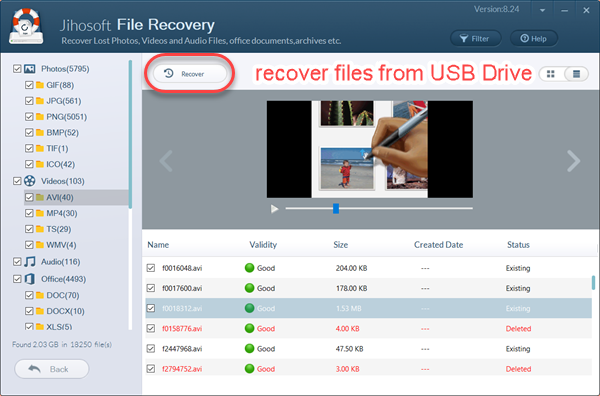Click the TIF(1) folder icon
600x396 pixels.
(x=40, y=148)
